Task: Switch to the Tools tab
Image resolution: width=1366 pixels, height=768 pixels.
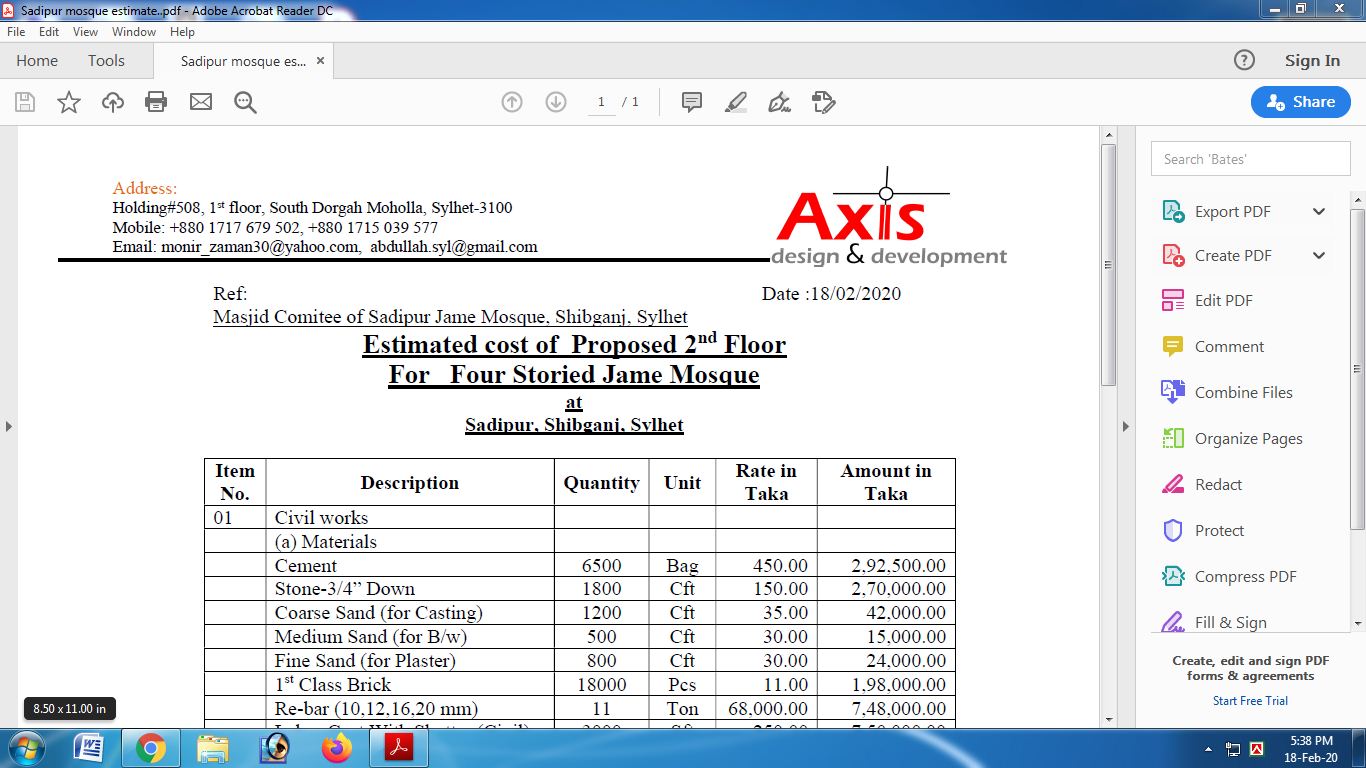Action: coord(106,61)
